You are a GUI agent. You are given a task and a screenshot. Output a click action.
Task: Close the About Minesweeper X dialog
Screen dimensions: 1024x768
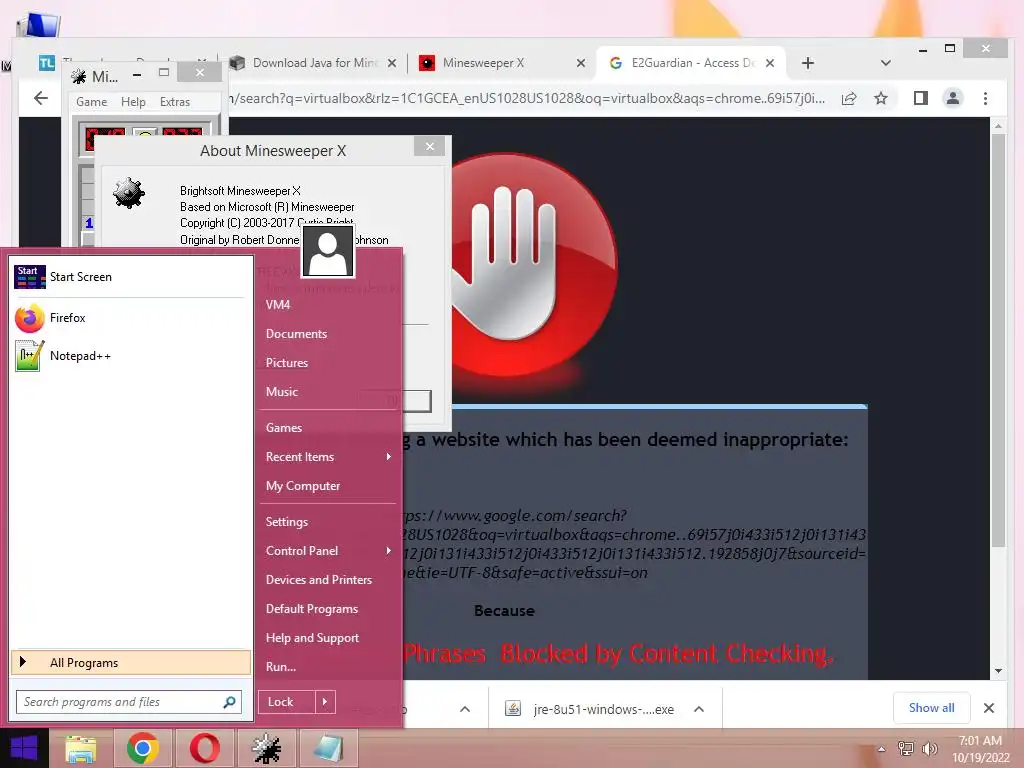[430, 146]
